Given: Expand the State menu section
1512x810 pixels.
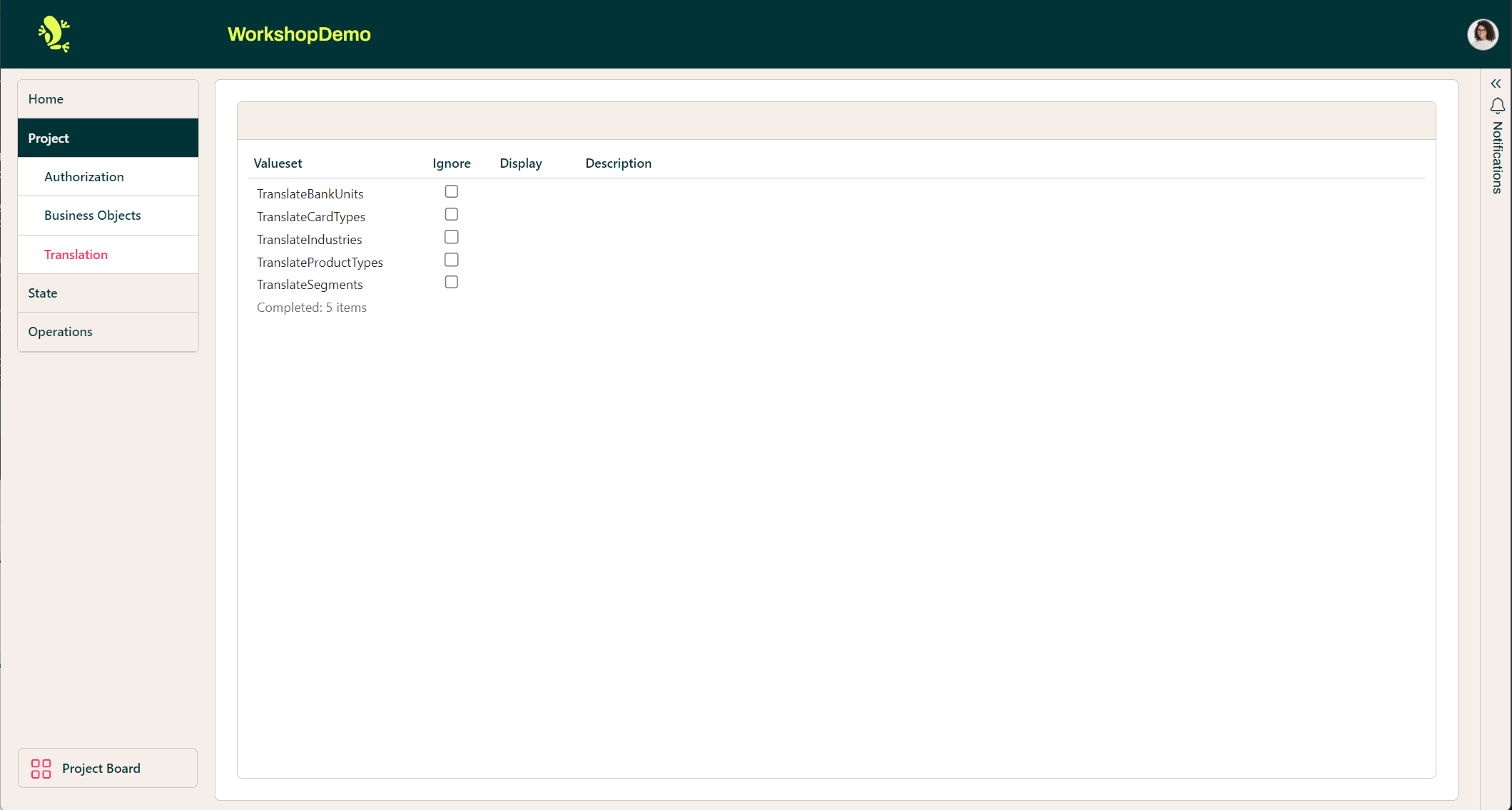Looking at the screenshot, I should [x=108, y=293].
